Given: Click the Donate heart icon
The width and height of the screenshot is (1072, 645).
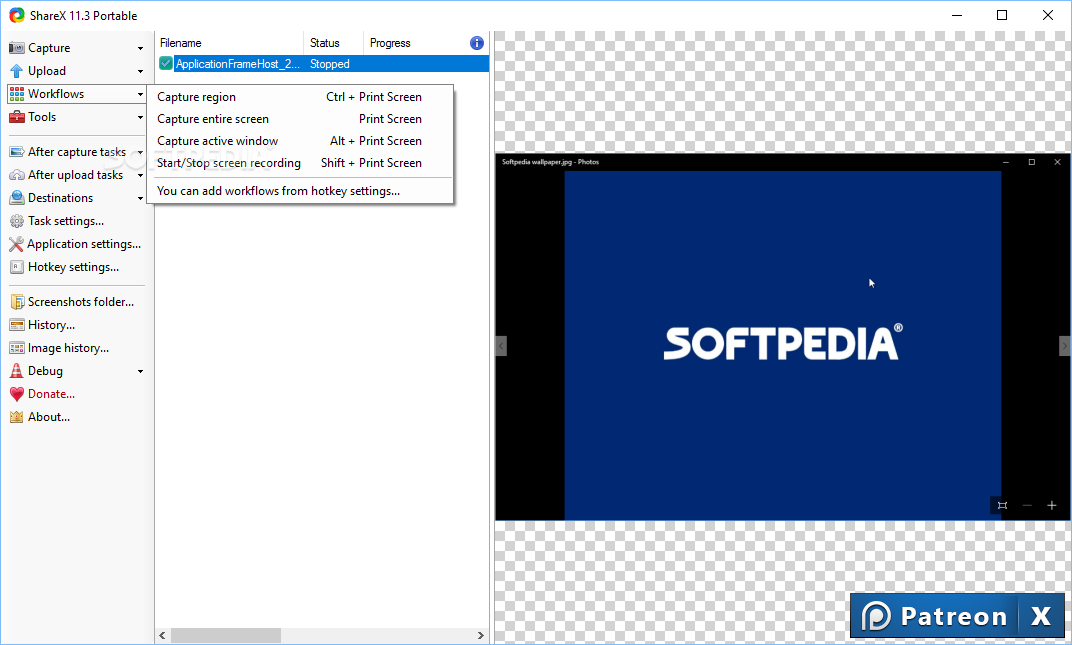Looking at the screenshot, I should [16, 394].
